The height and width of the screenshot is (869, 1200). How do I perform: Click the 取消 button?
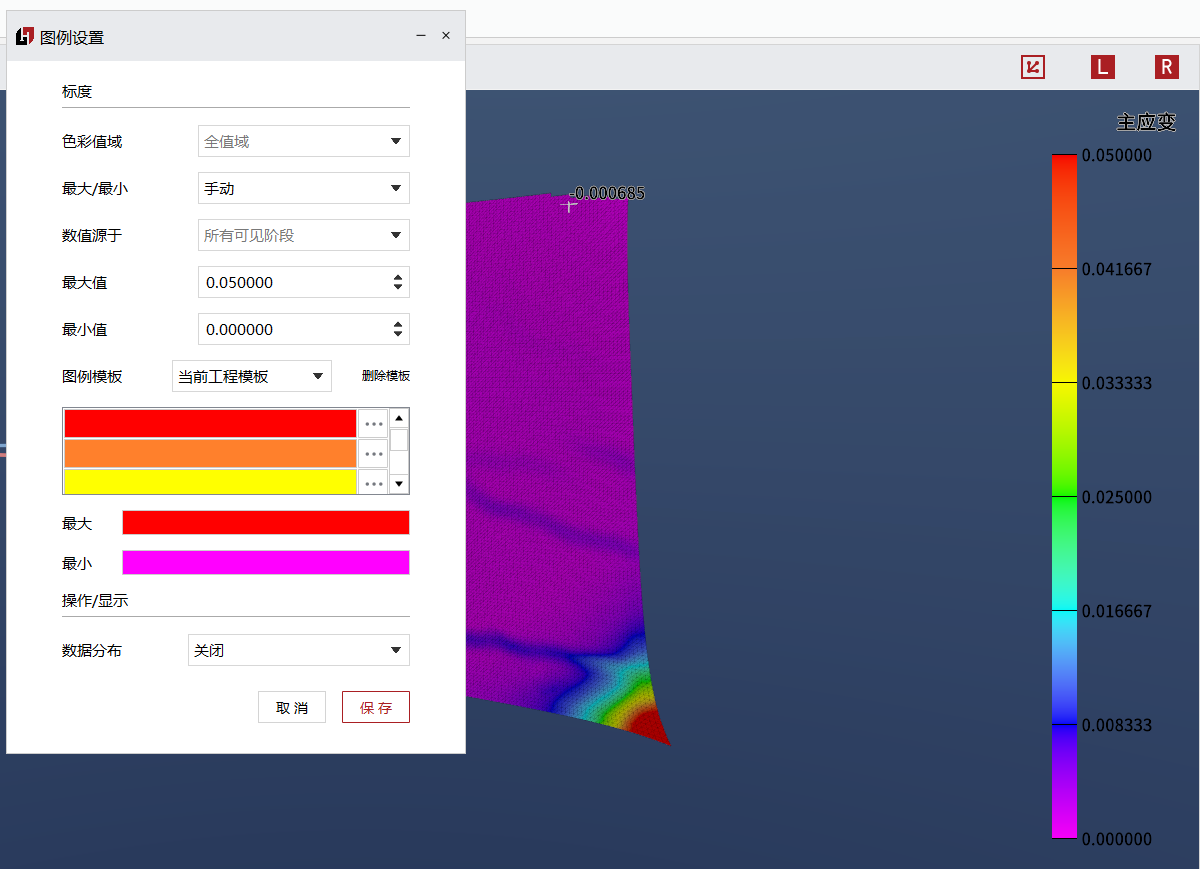[x=291, y=707]
